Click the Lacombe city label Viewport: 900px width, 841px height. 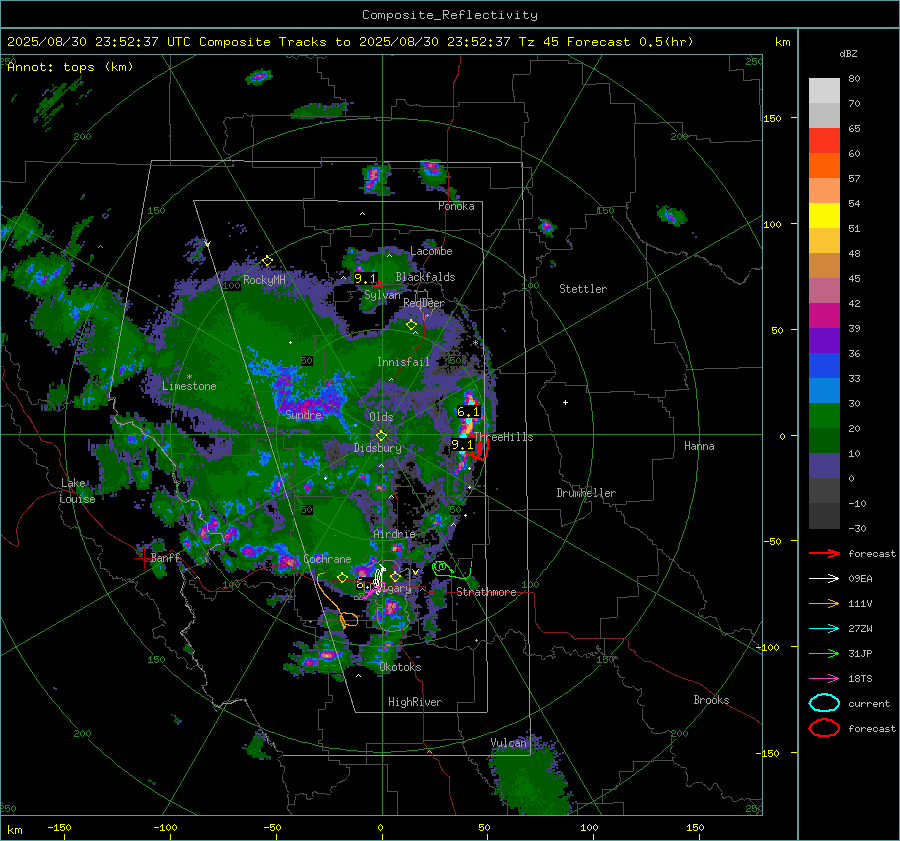click(431, 251)
